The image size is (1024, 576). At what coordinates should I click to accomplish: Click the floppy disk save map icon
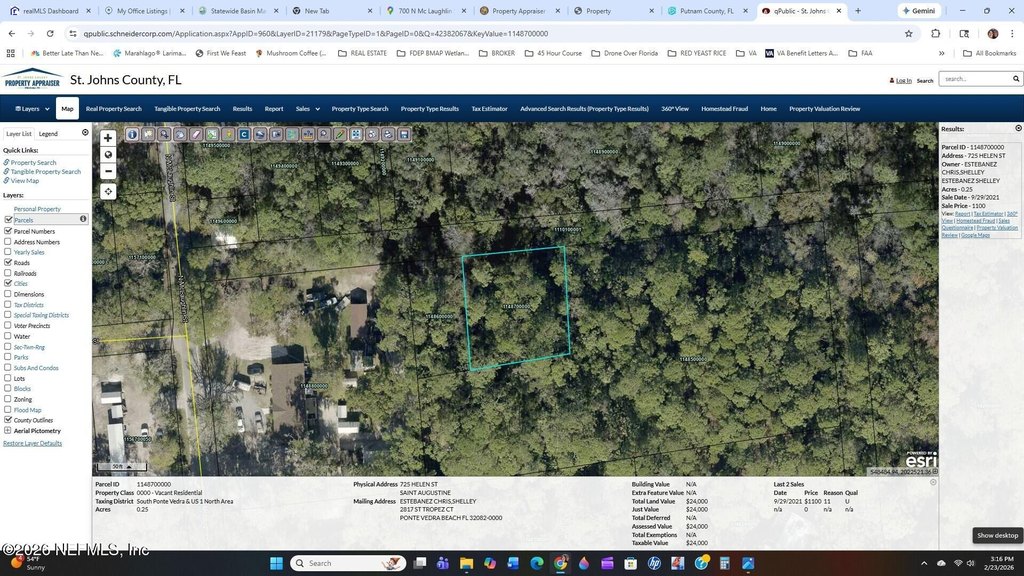point(404,135)
